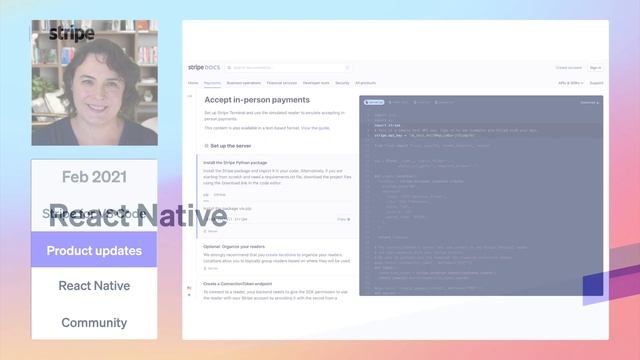Select the GitHub install tab

coord(220,195)
